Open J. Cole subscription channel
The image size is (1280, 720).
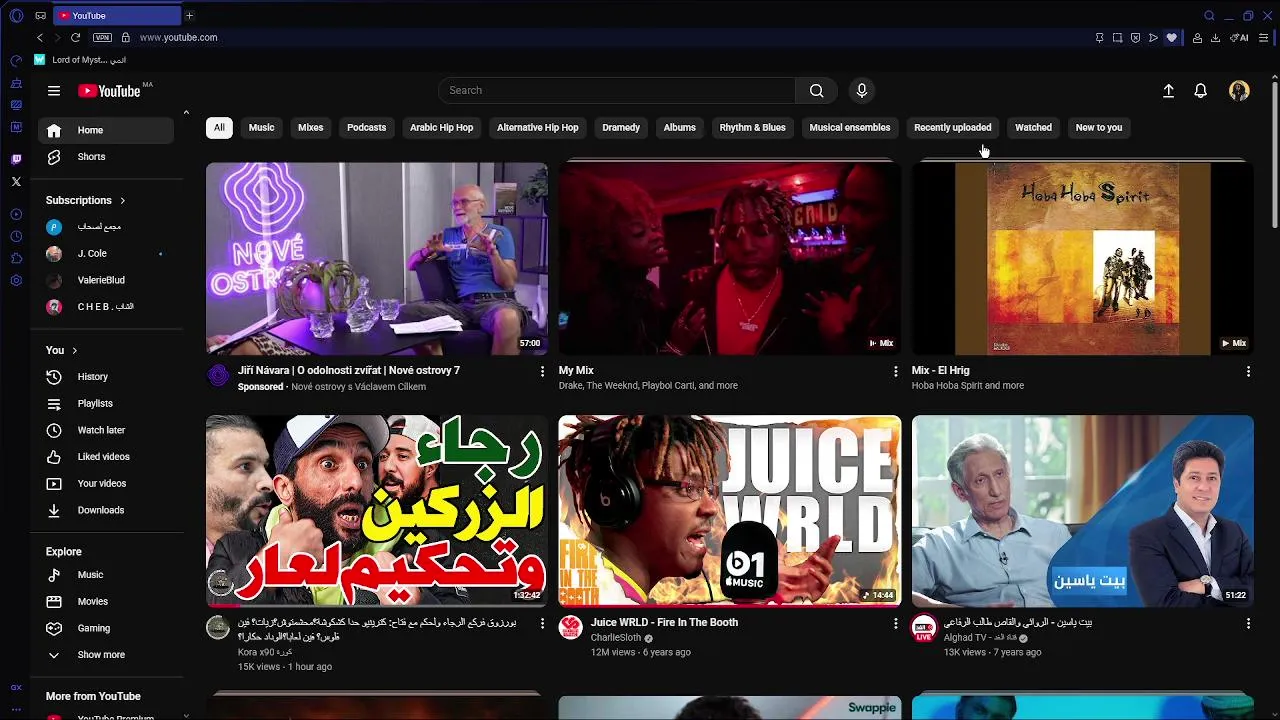106,254
